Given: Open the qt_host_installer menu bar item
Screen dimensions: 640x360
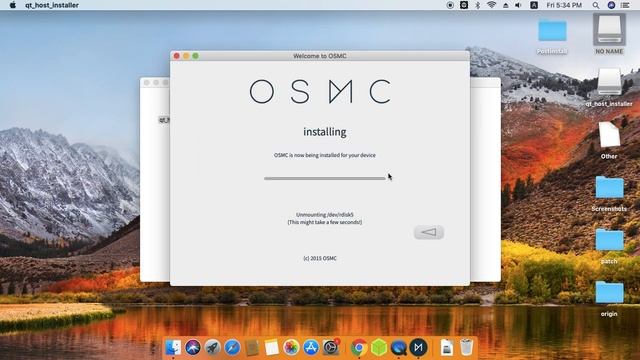Looking at the screenshot, I should [x=52, y=5].
